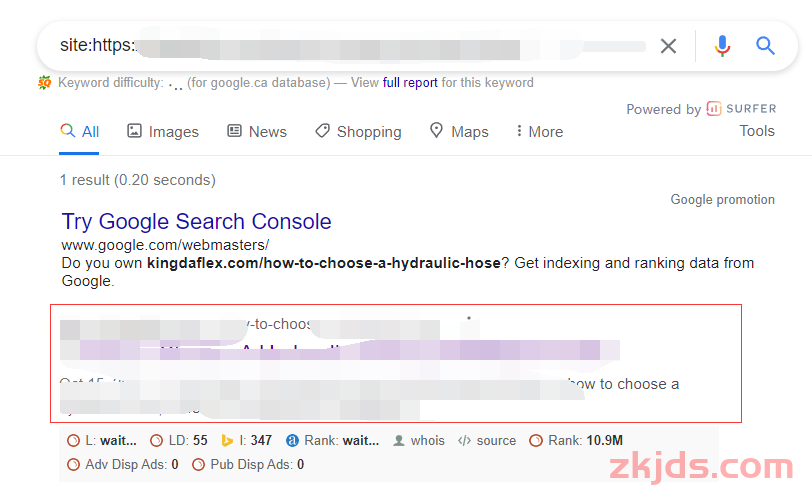
Task: Click the Bing index I: 347 parameter
Action: (246, 441)
